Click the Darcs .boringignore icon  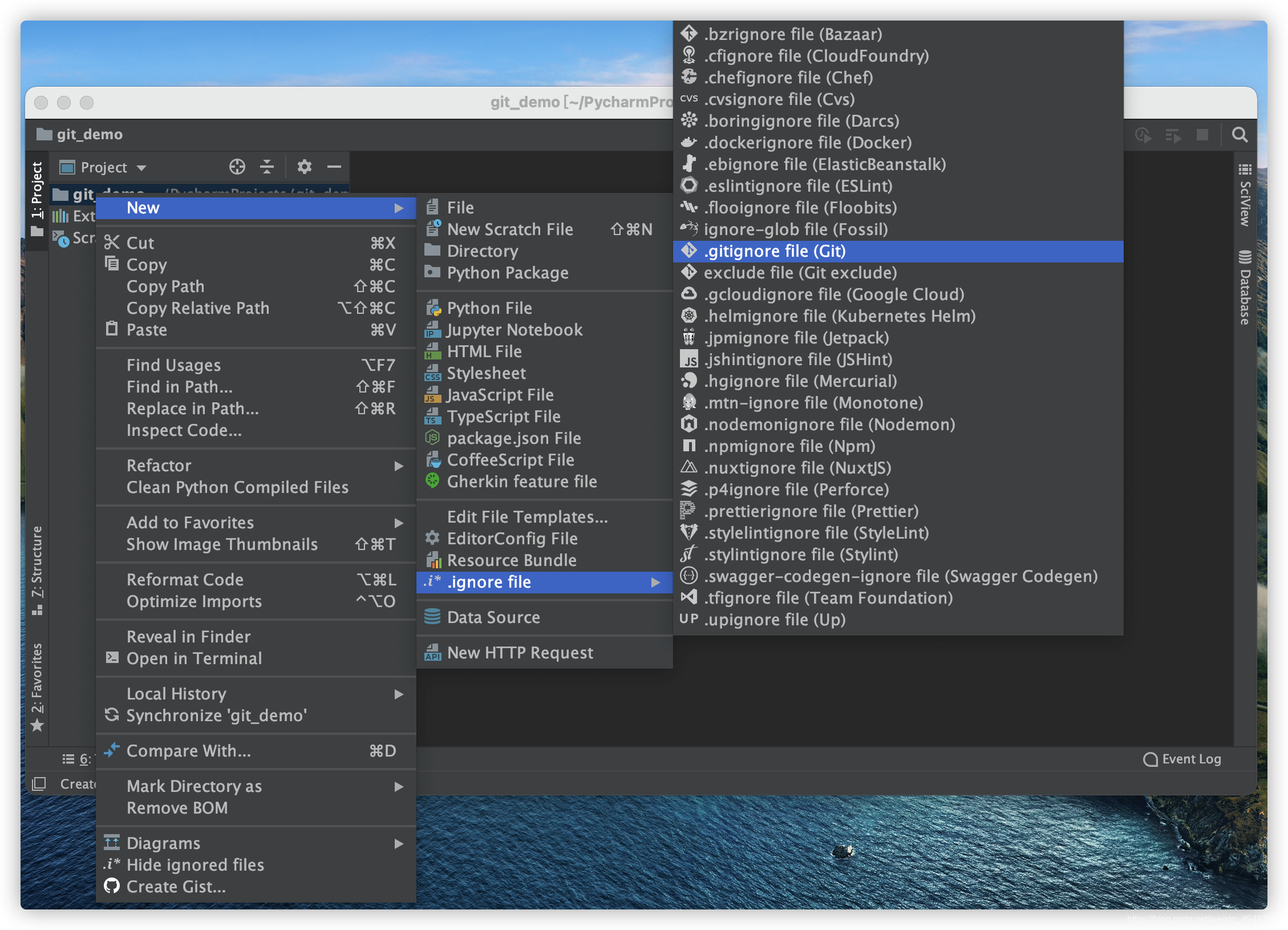point(689,121)
